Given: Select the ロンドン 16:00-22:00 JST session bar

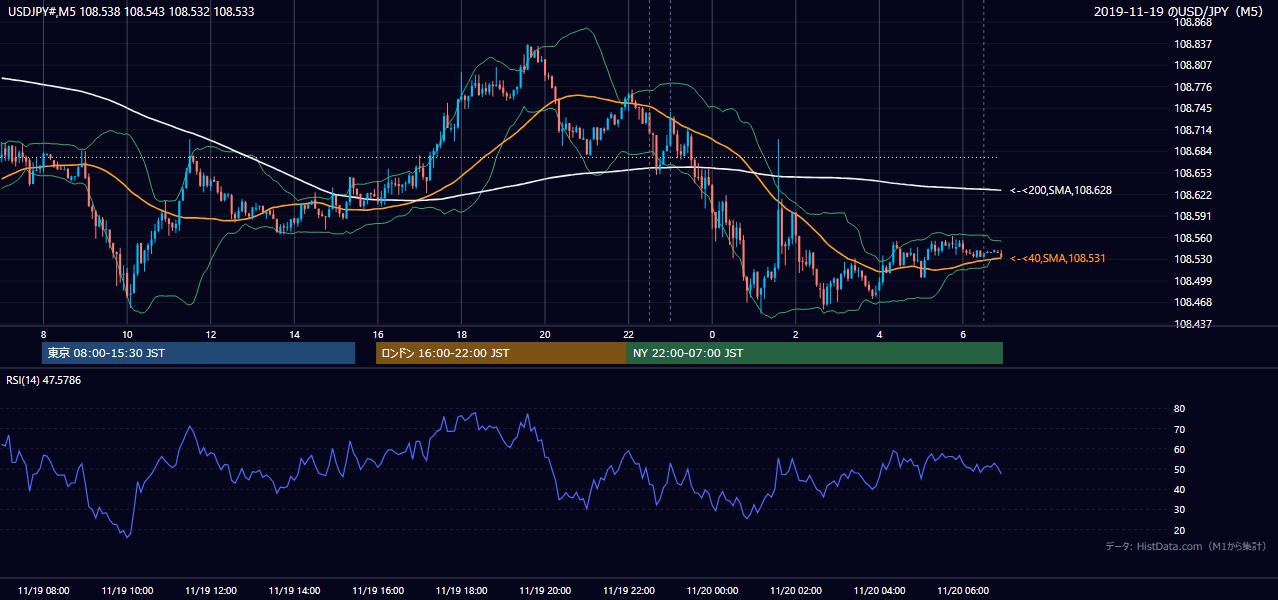Looking at the screenshot, I should pyautogui.click(x=501, y=353).
